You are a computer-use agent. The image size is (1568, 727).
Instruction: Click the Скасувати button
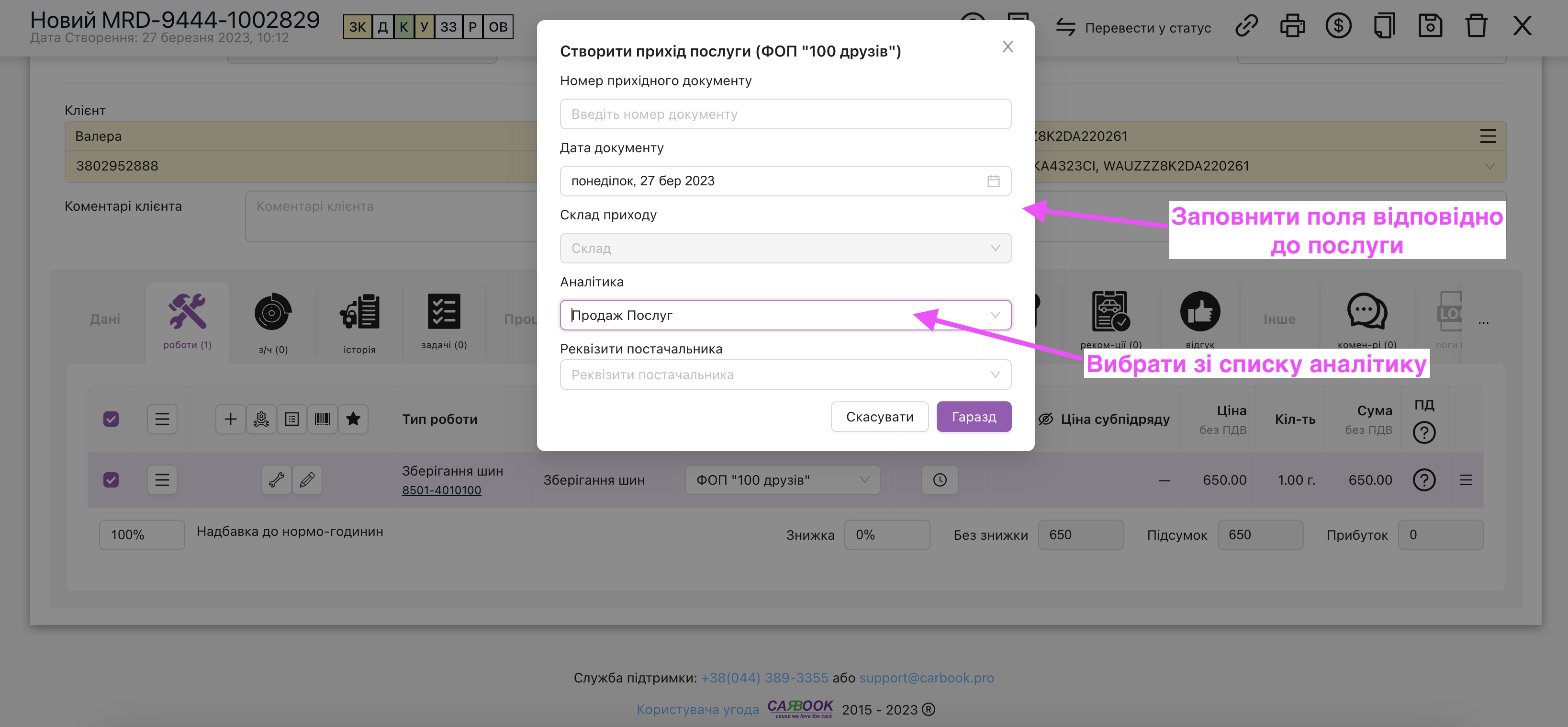[880, 417]
